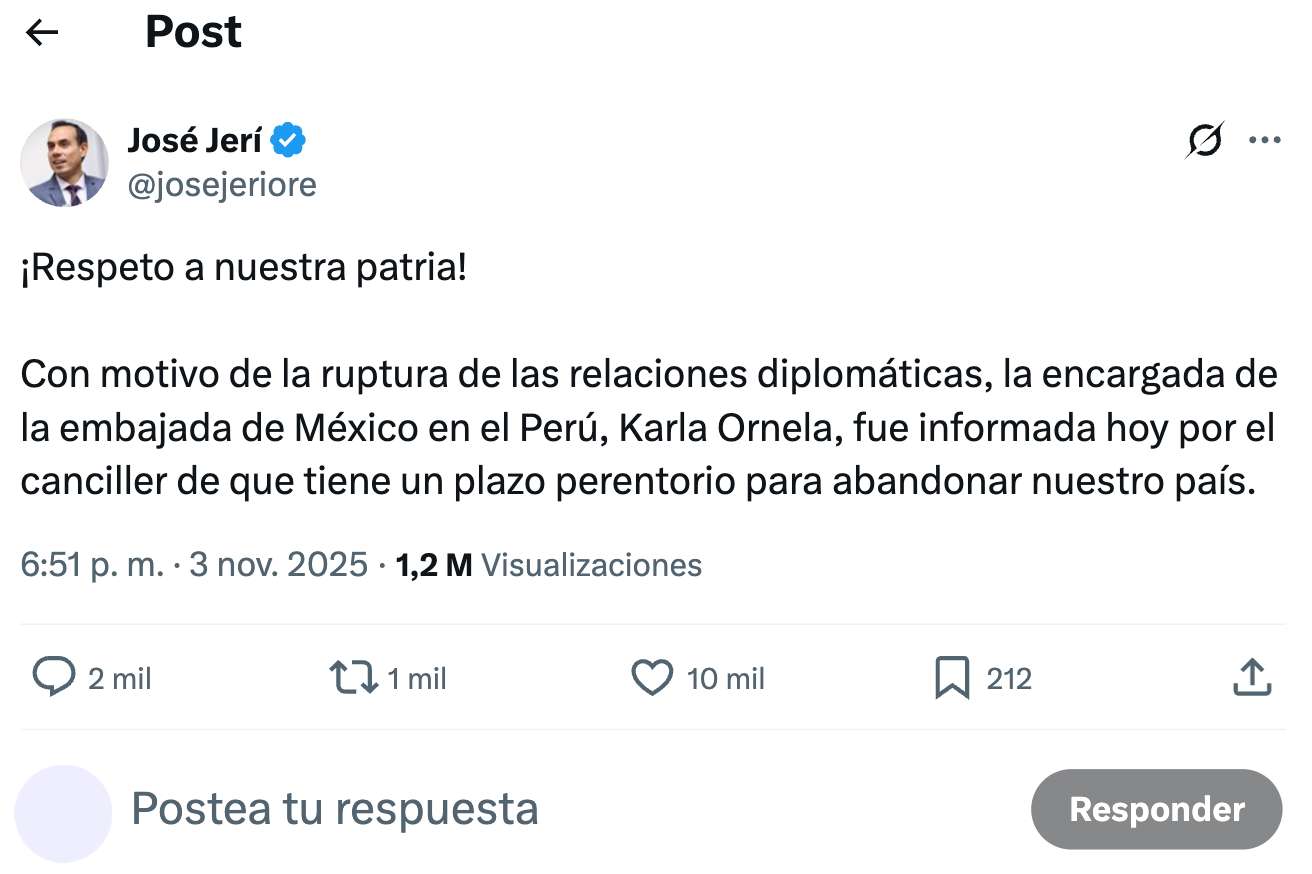
Task: Open José Jerí's profile picture
Action: [64, 162]
